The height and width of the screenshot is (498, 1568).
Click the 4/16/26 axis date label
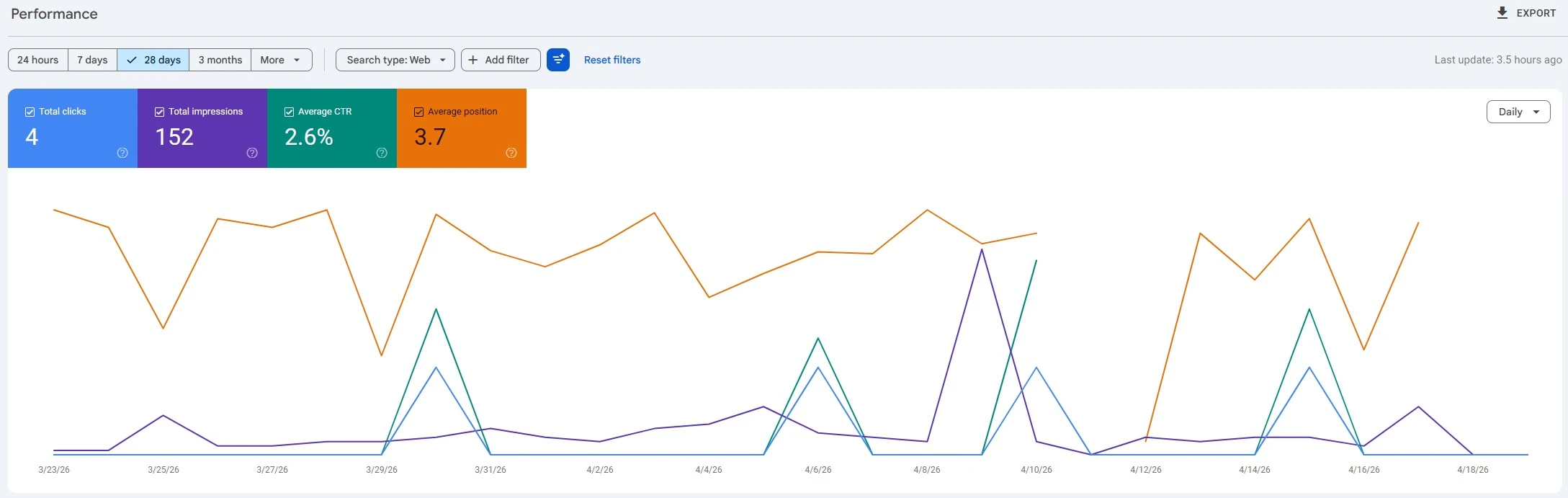coord(1364,470)
